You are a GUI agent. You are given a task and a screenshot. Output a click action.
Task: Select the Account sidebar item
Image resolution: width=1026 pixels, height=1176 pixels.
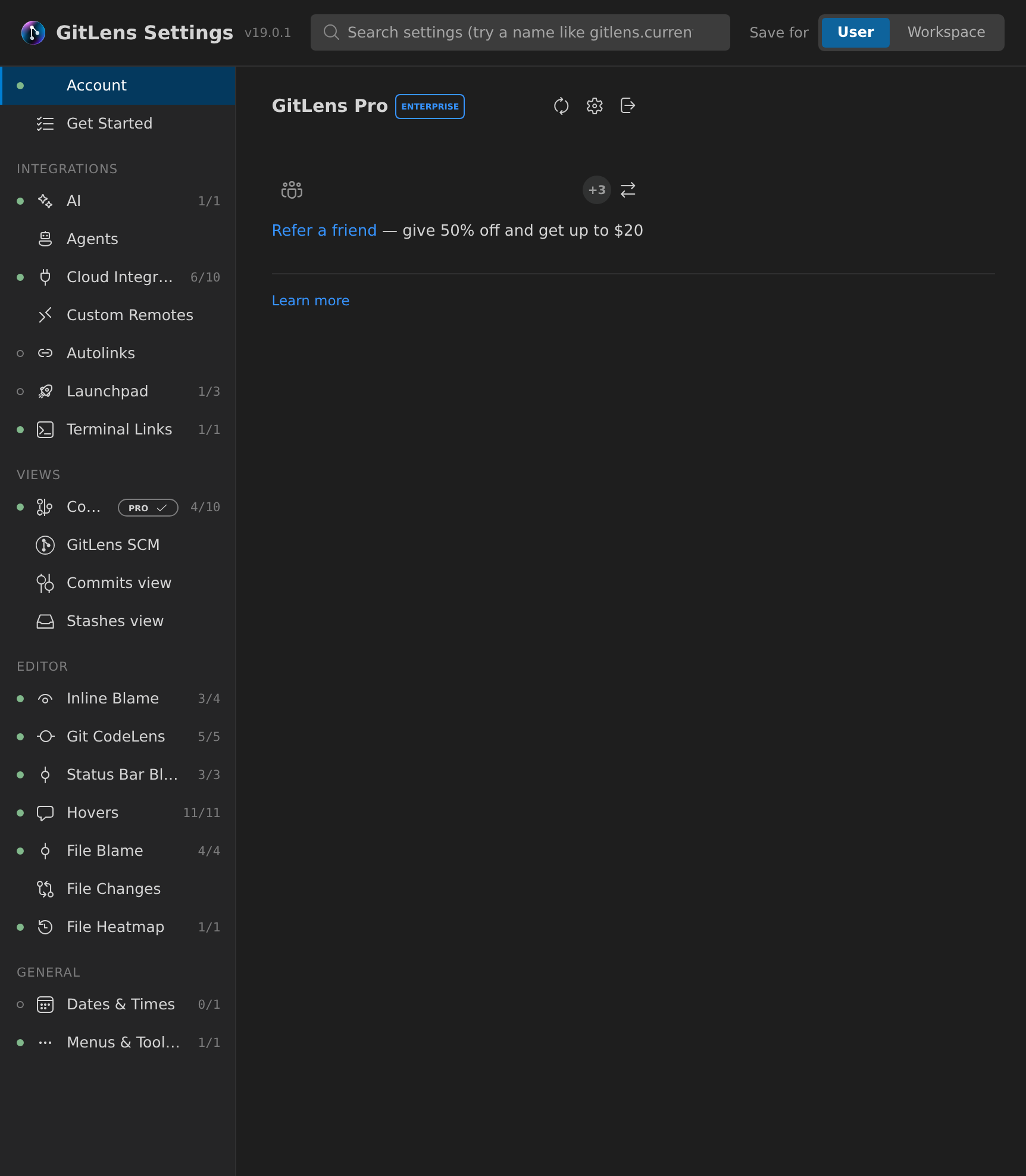(118, 86)
